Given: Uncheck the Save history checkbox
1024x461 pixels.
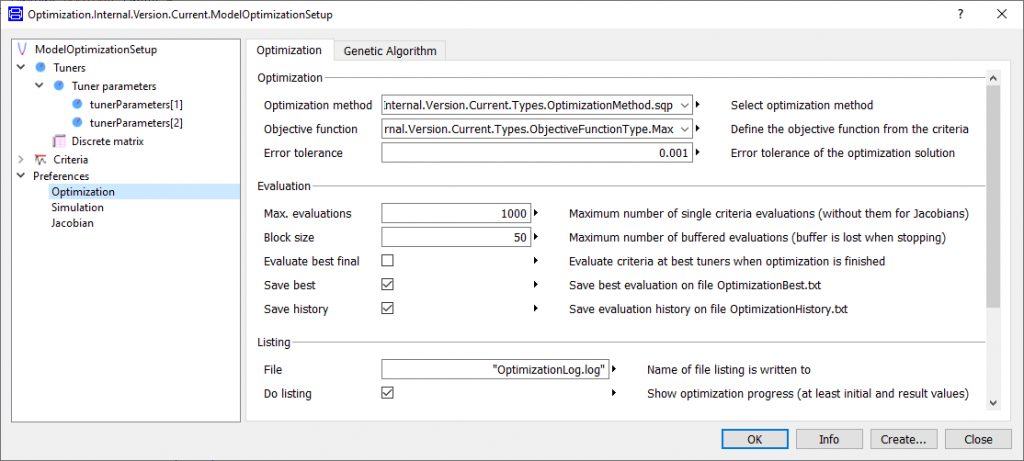Looking at the screenshot, I should coord(388,308).
